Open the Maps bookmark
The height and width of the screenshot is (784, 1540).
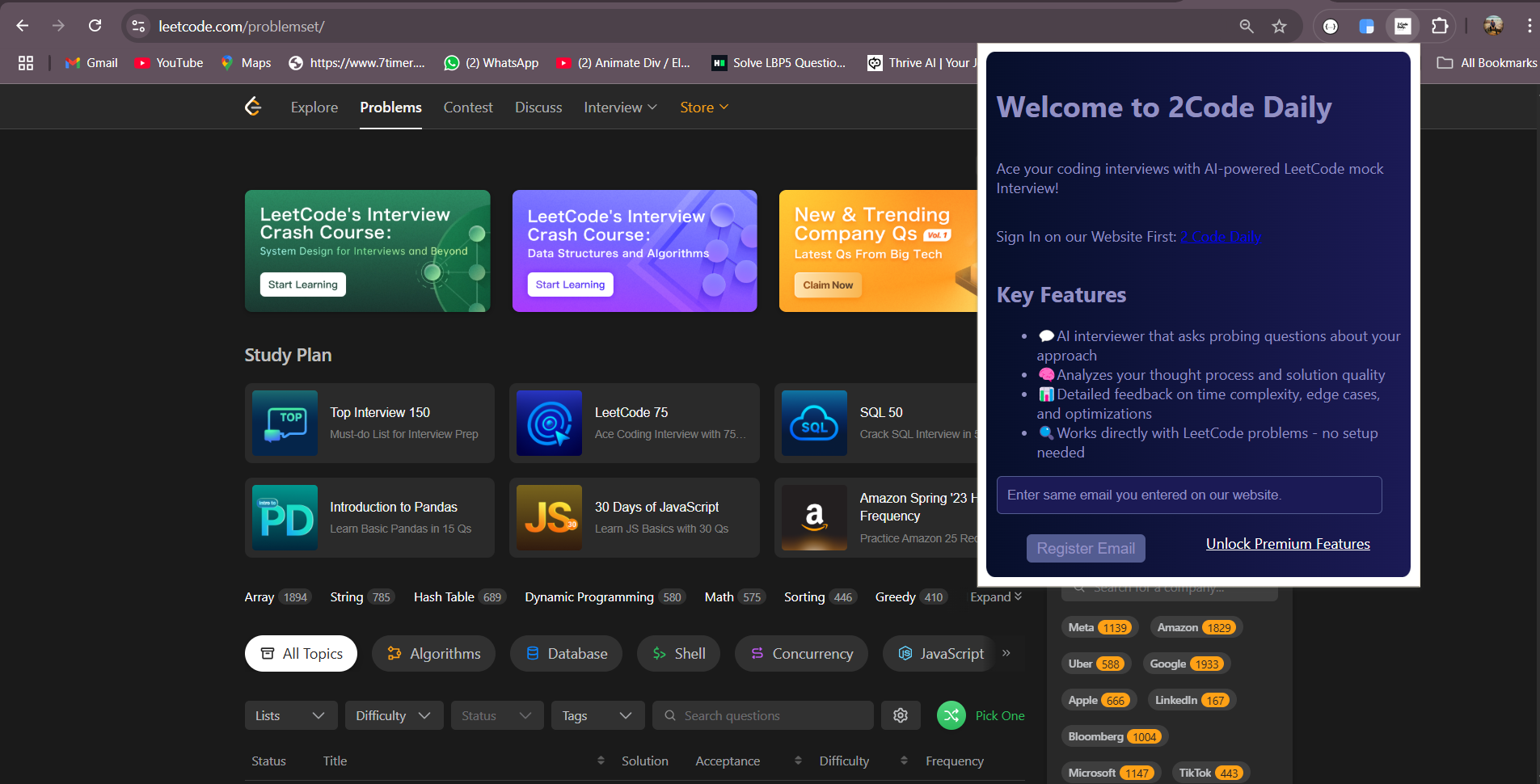click(246, 63)
